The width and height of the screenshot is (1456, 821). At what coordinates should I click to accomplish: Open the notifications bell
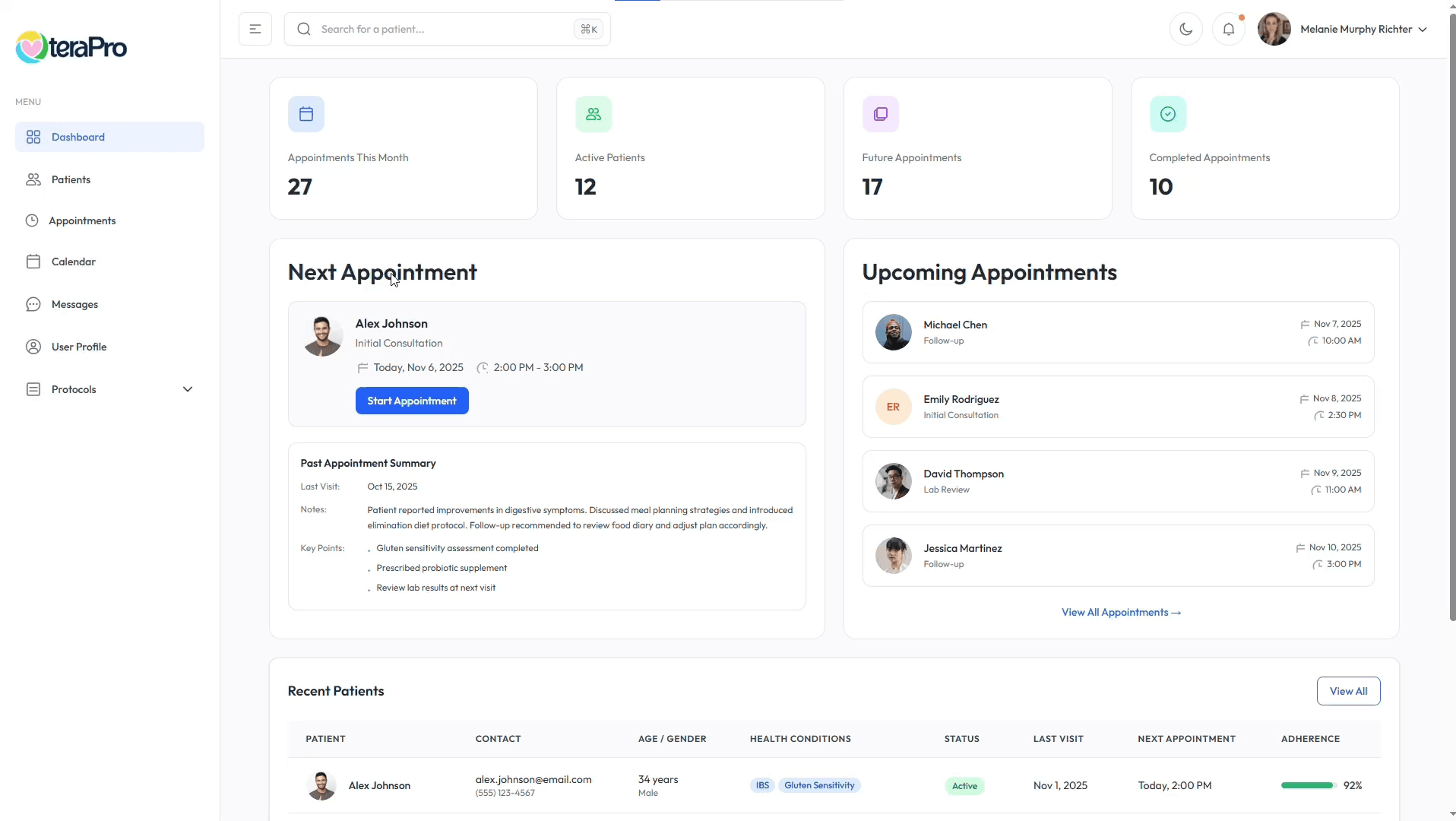coord(1229,29)
